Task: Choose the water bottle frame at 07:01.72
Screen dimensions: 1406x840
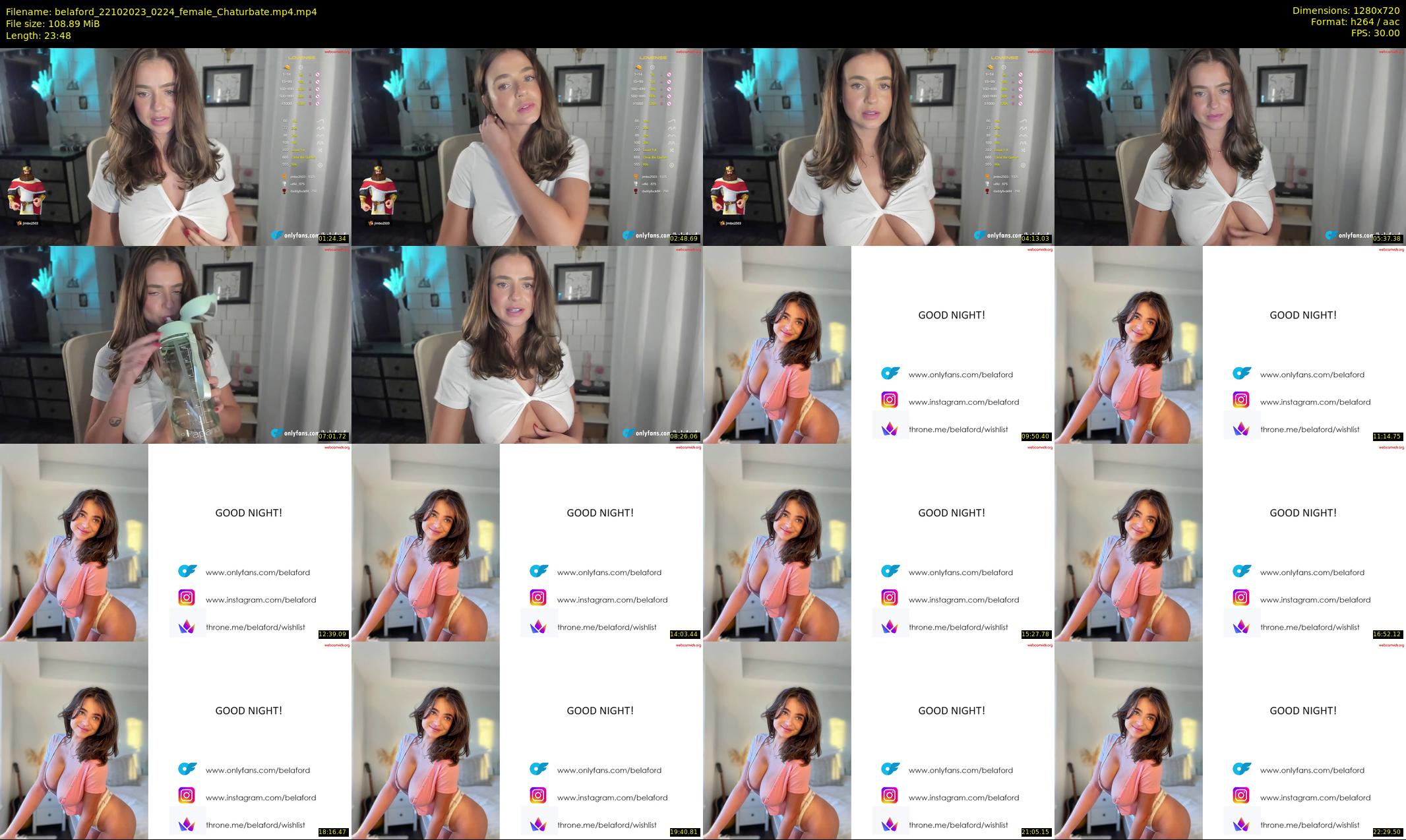Action: point(175,344)
